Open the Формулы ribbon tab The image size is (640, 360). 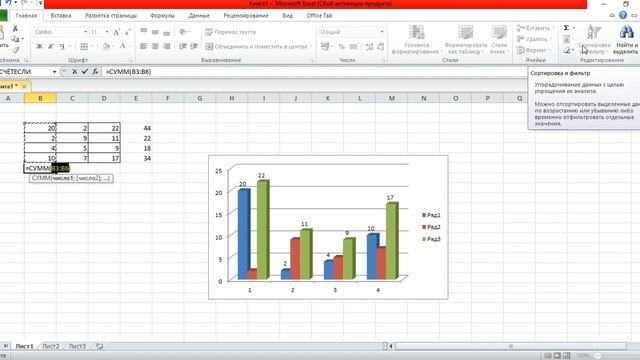[162, 16]
